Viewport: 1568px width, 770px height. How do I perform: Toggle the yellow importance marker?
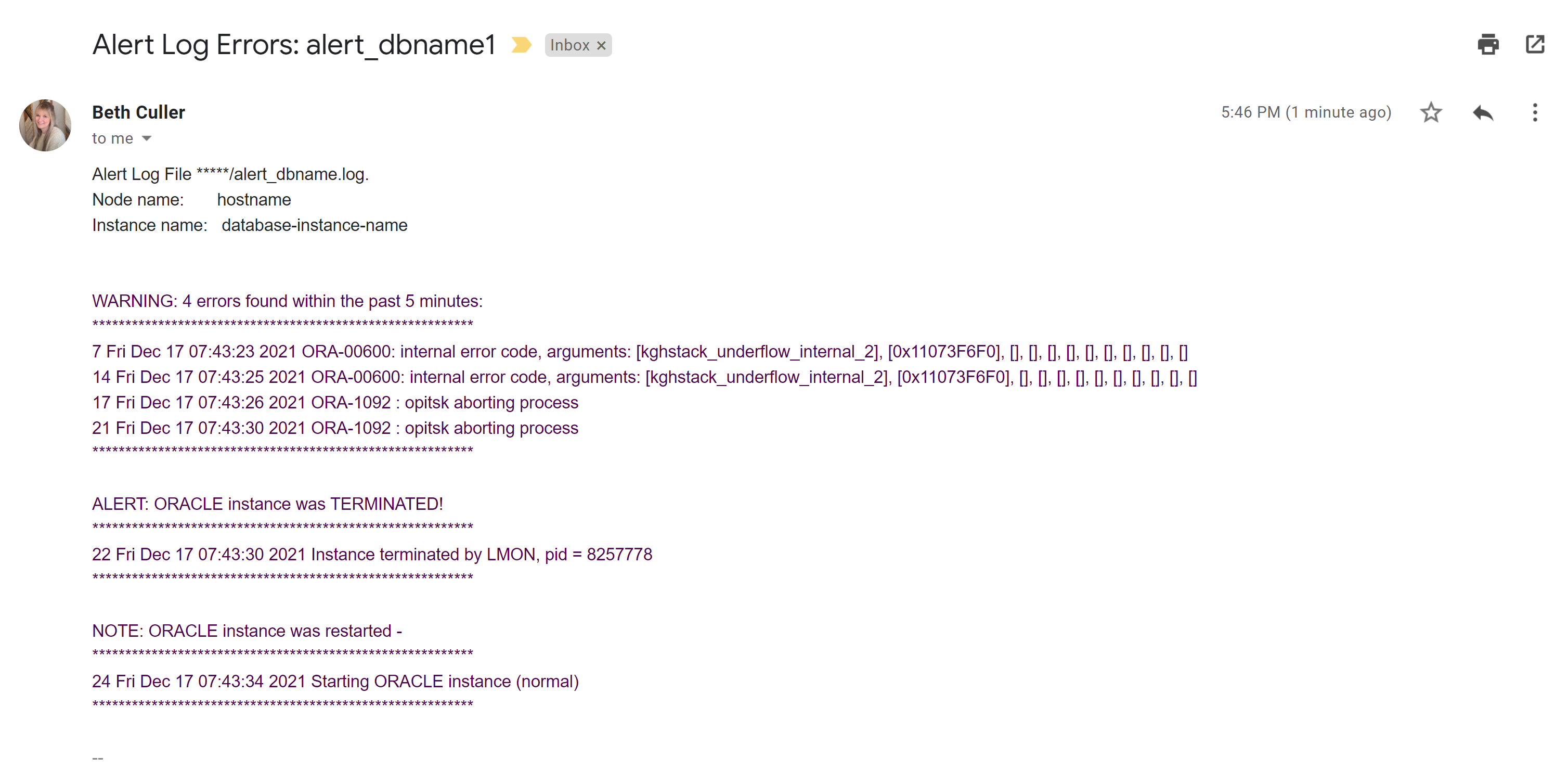point(521,45)
